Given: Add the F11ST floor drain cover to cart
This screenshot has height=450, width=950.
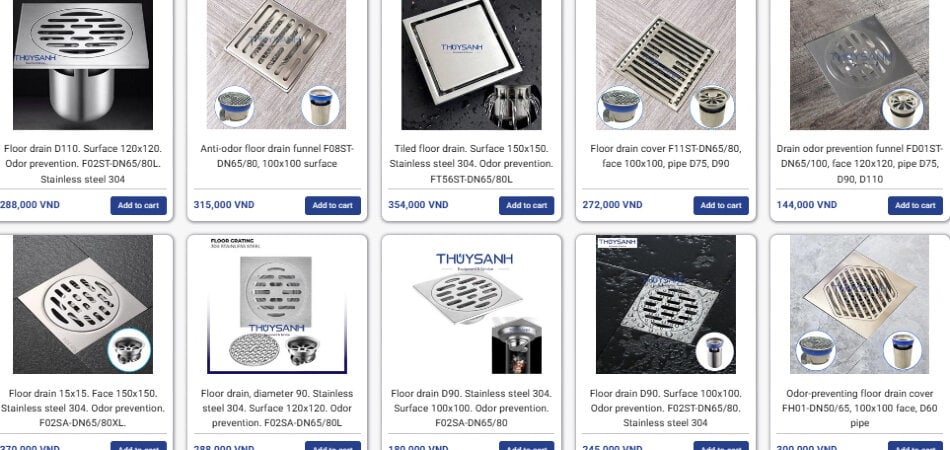Looking at the screenshot, I should [x=721, y=205].
